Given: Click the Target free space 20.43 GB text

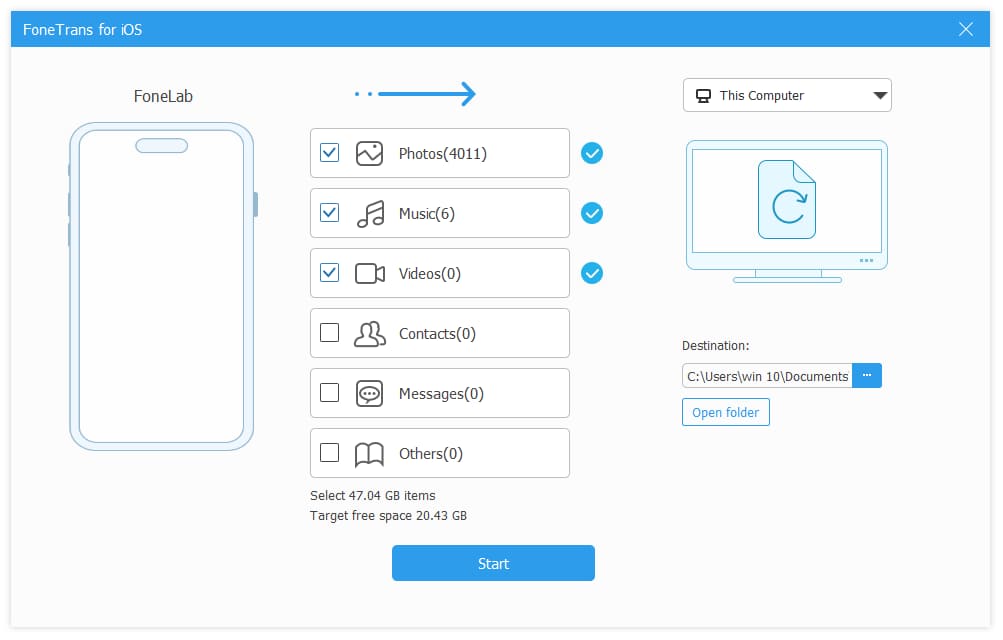Looking at the screenshot, I should tap(388, 516).
